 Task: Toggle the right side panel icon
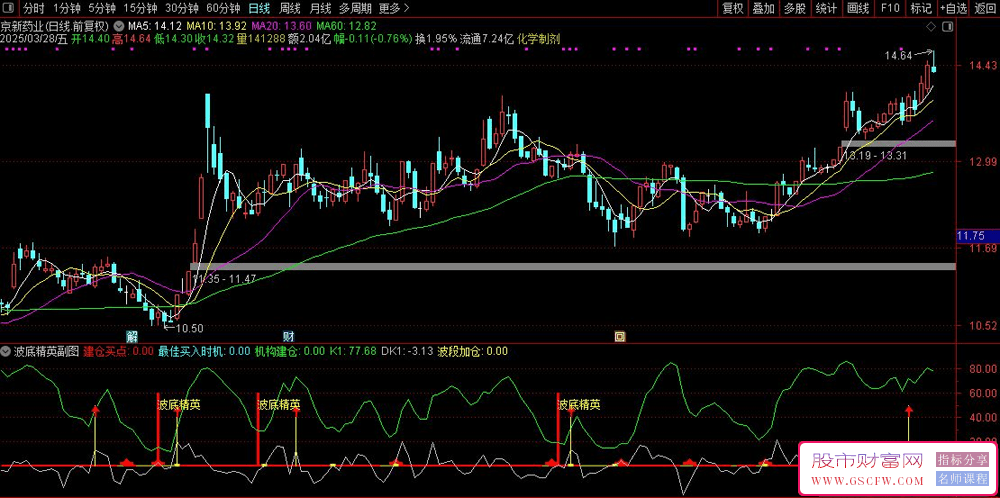(948, 27)
